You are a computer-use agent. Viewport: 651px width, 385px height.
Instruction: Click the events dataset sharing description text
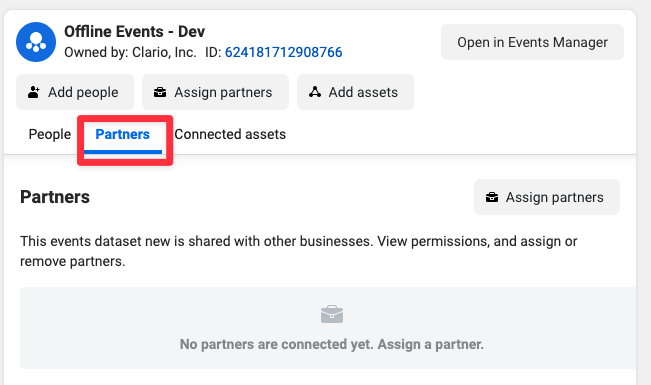coord(299,251)
